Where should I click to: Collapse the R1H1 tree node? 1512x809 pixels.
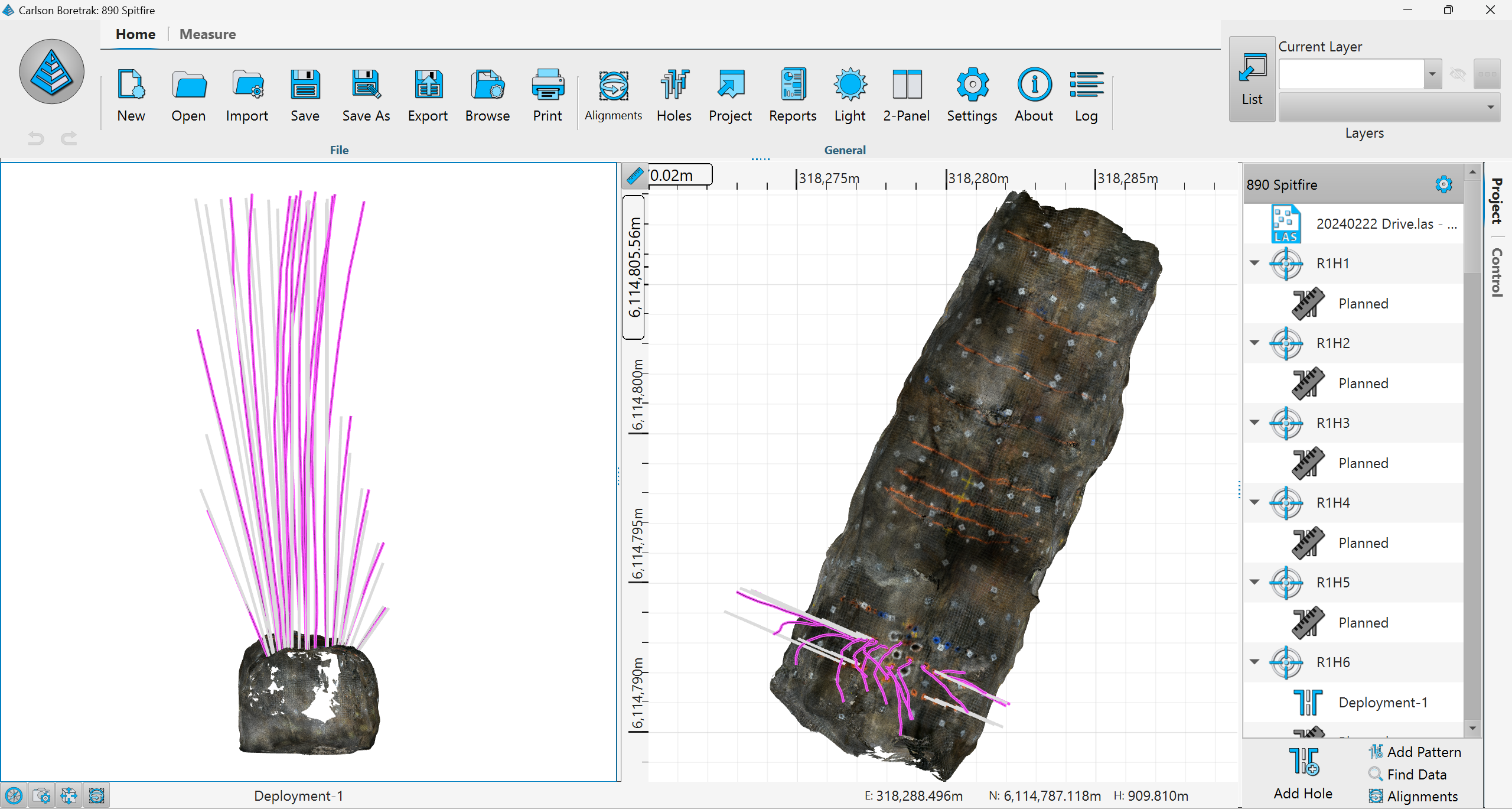point(1254,264)
